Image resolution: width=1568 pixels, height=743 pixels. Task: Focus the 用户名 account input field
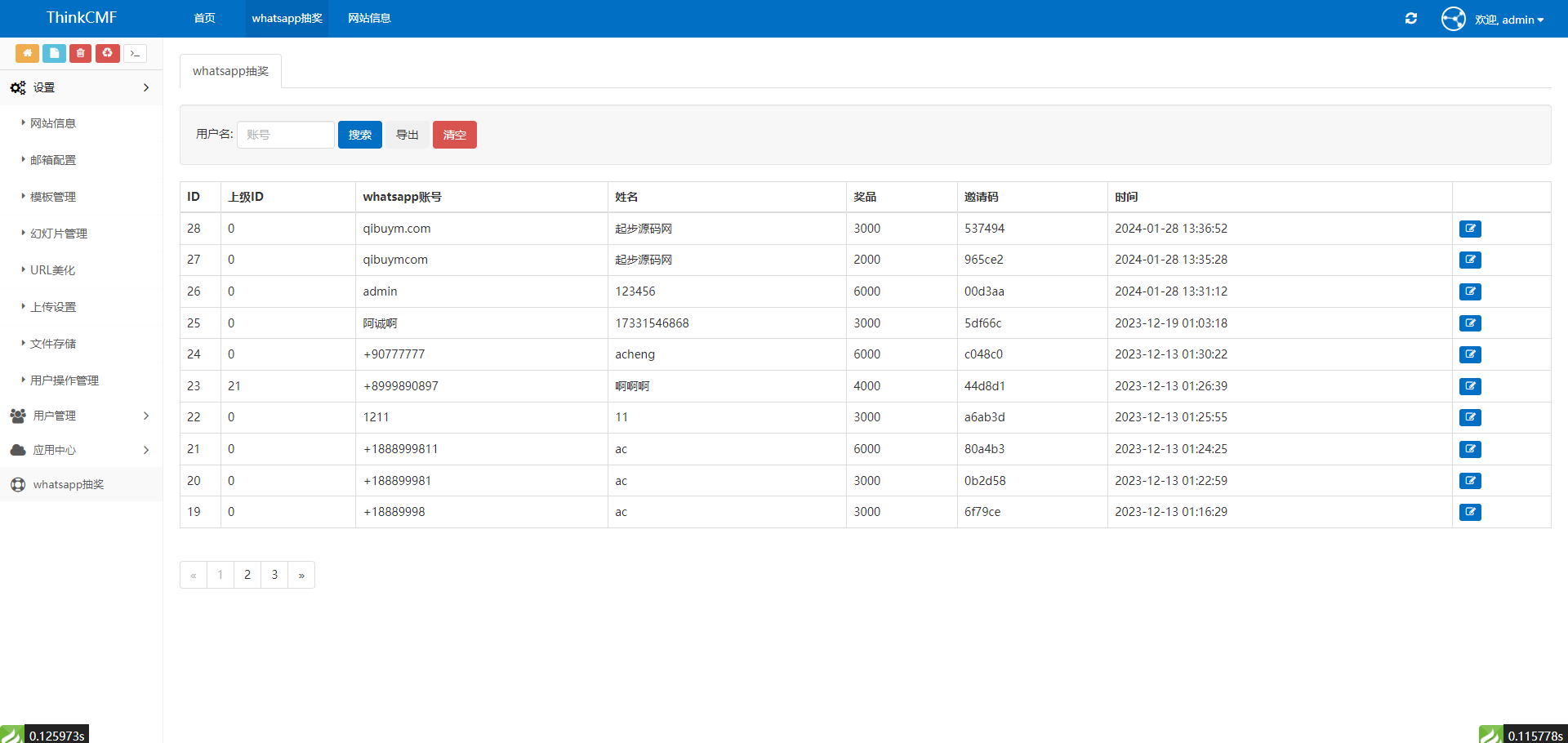pos(285,135)
